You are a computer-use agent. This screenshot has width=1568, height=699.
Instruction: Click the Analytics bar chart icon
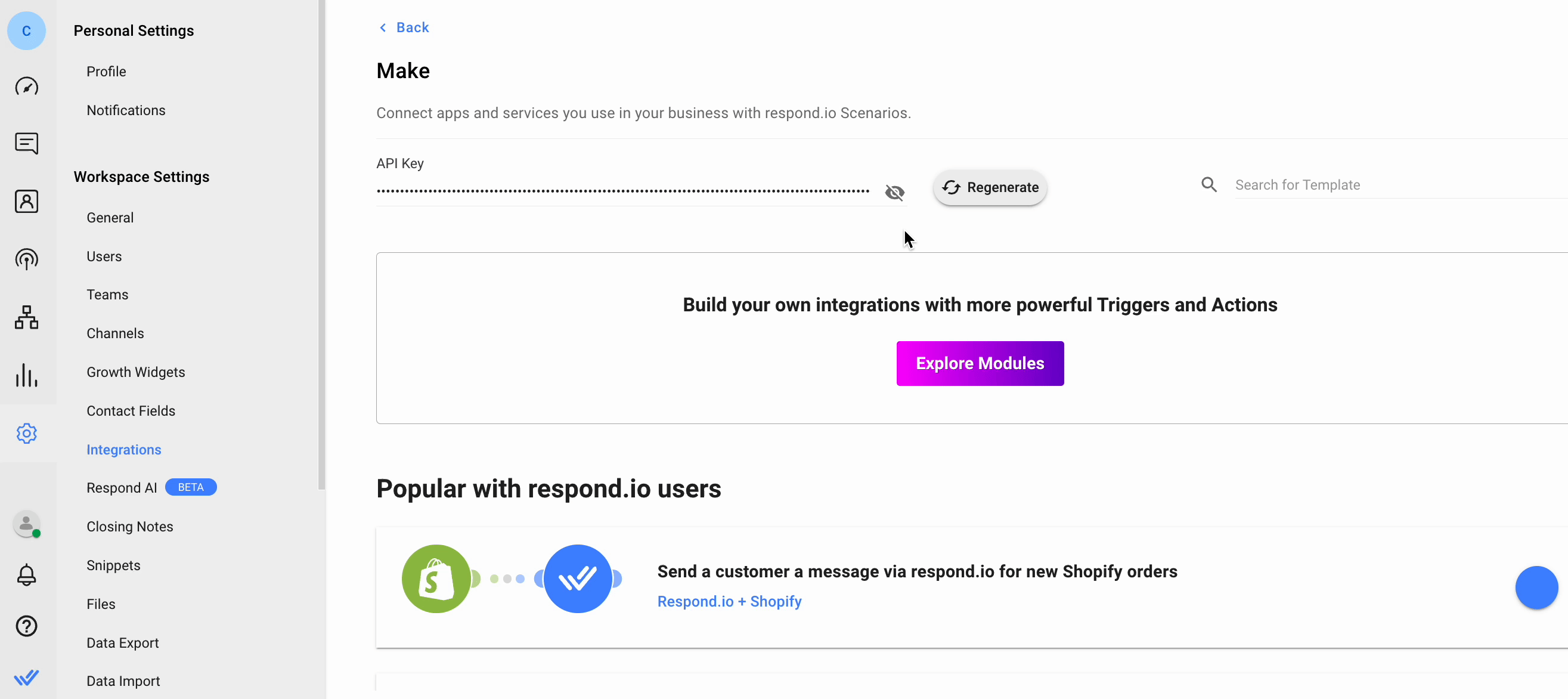[x=26, y=376]
